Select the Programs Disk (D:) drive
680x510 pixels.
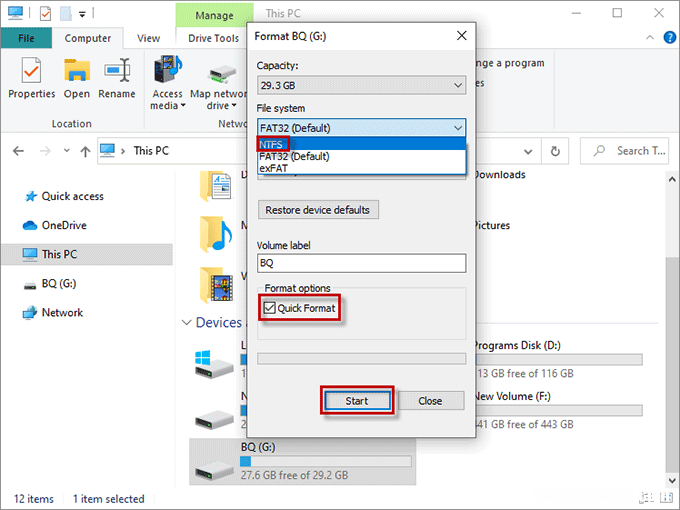(559, 359)
